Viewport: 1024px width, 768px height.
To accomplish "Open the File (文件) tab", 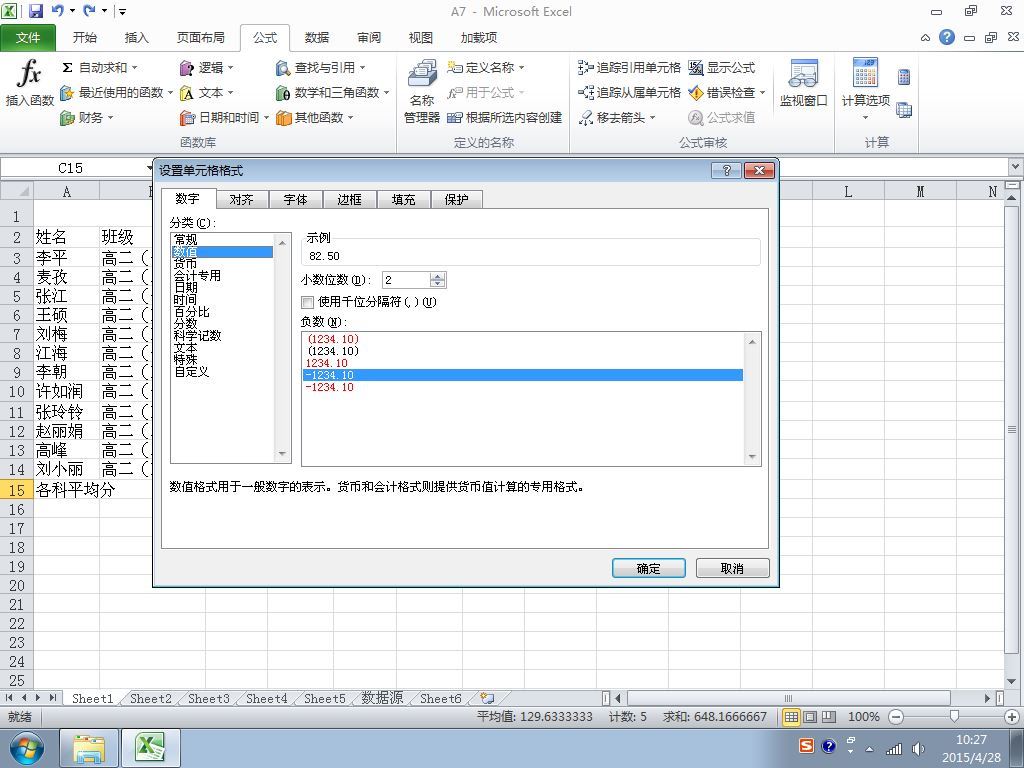I will [28, 38].
